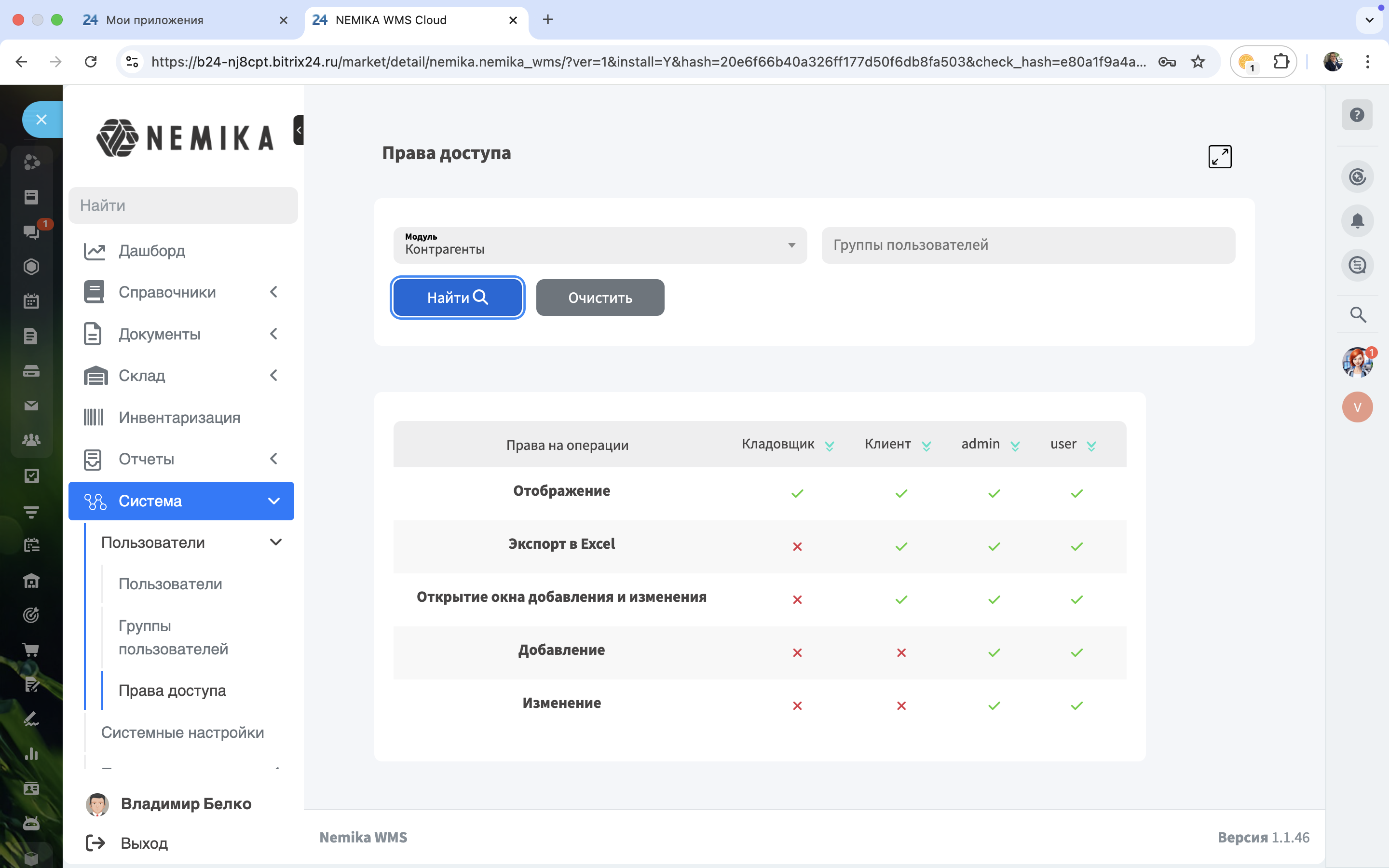
Task: Toggle Кладовщик permission for Экспорт в Excel
Action: coord(797,546)
